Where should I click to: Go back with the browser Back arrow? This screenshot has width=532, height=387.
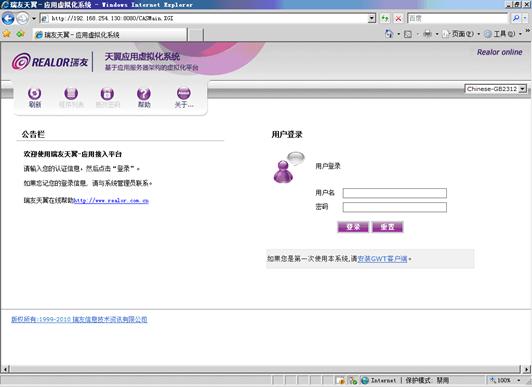click(8, 18)
